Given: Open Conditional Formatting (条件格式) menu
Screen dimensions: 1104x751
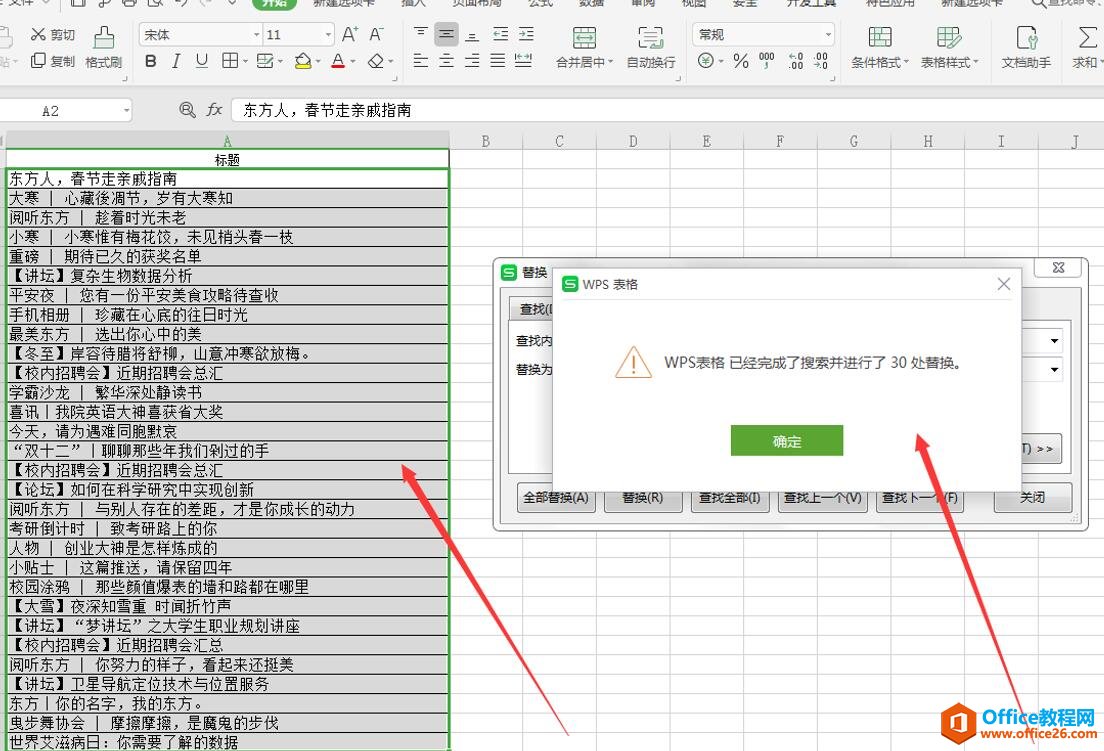Looking at the screenshot, I should pyautogui.click(x=879, y=48).
